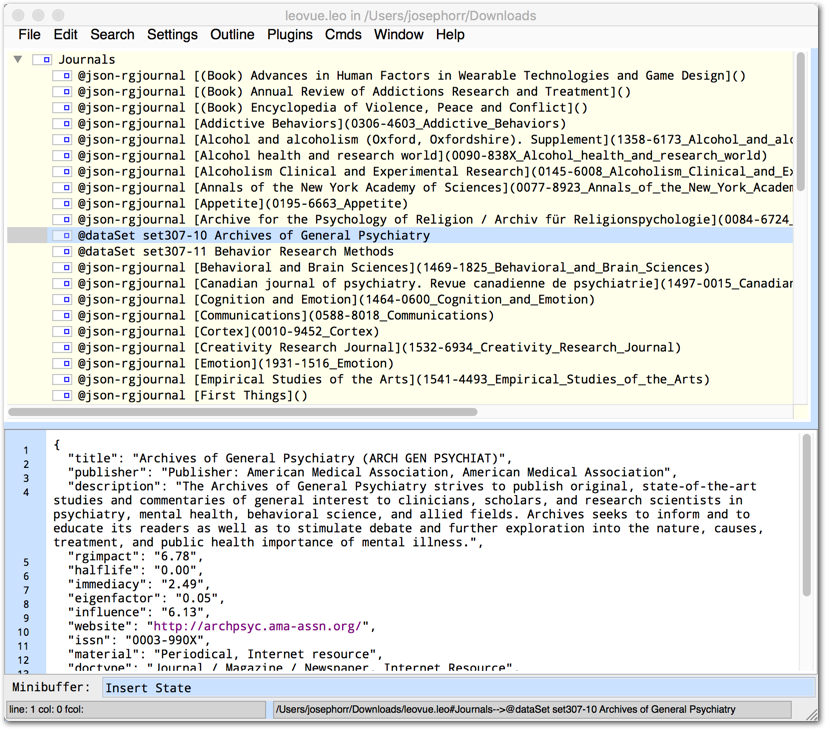Select @dataSet set307-11 Behavior Research Methods
Screen dimensions: 826x729
click(x=235, y=251)
